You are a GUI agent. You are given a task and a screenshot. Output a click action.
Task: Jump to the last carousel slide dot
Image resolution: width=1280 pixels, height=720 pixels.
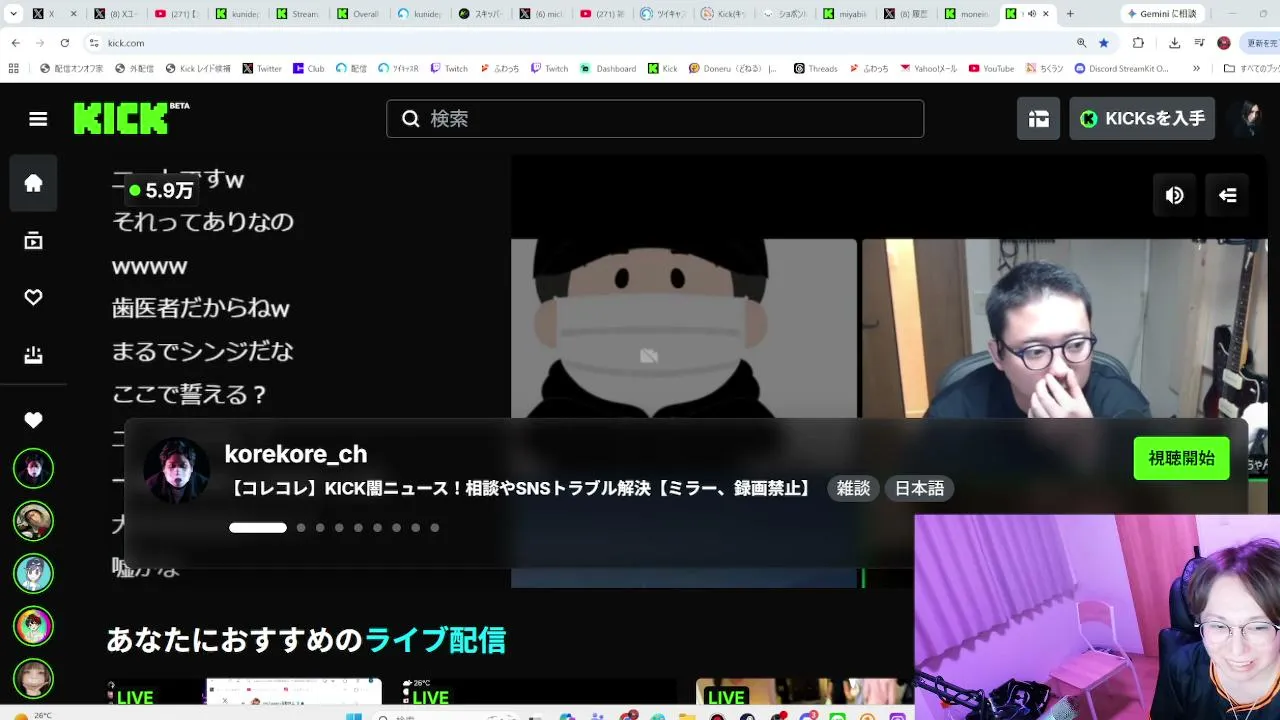[435, 528]
